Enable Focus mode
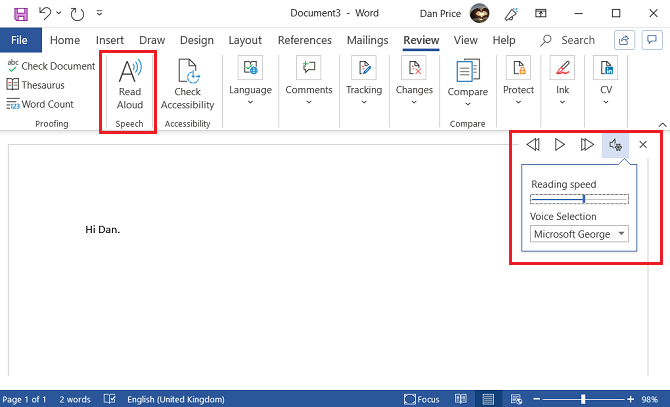This screenshot has width=670, height=407. 422,399
